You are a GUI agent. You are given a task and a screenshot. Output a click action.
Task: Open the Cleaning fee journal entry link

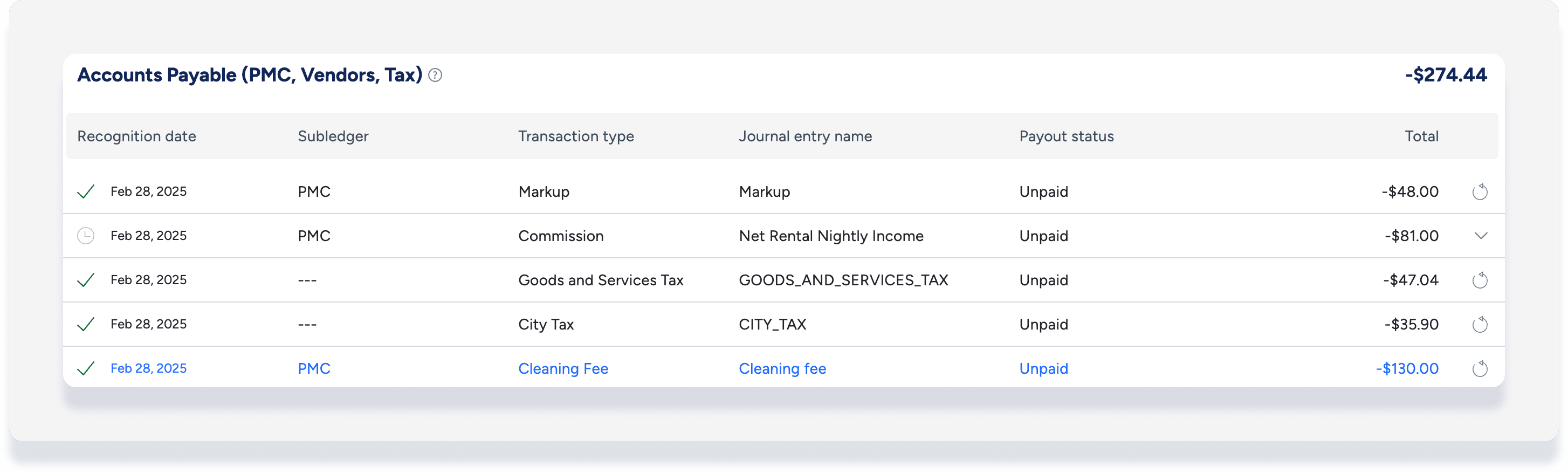(782, 368)
